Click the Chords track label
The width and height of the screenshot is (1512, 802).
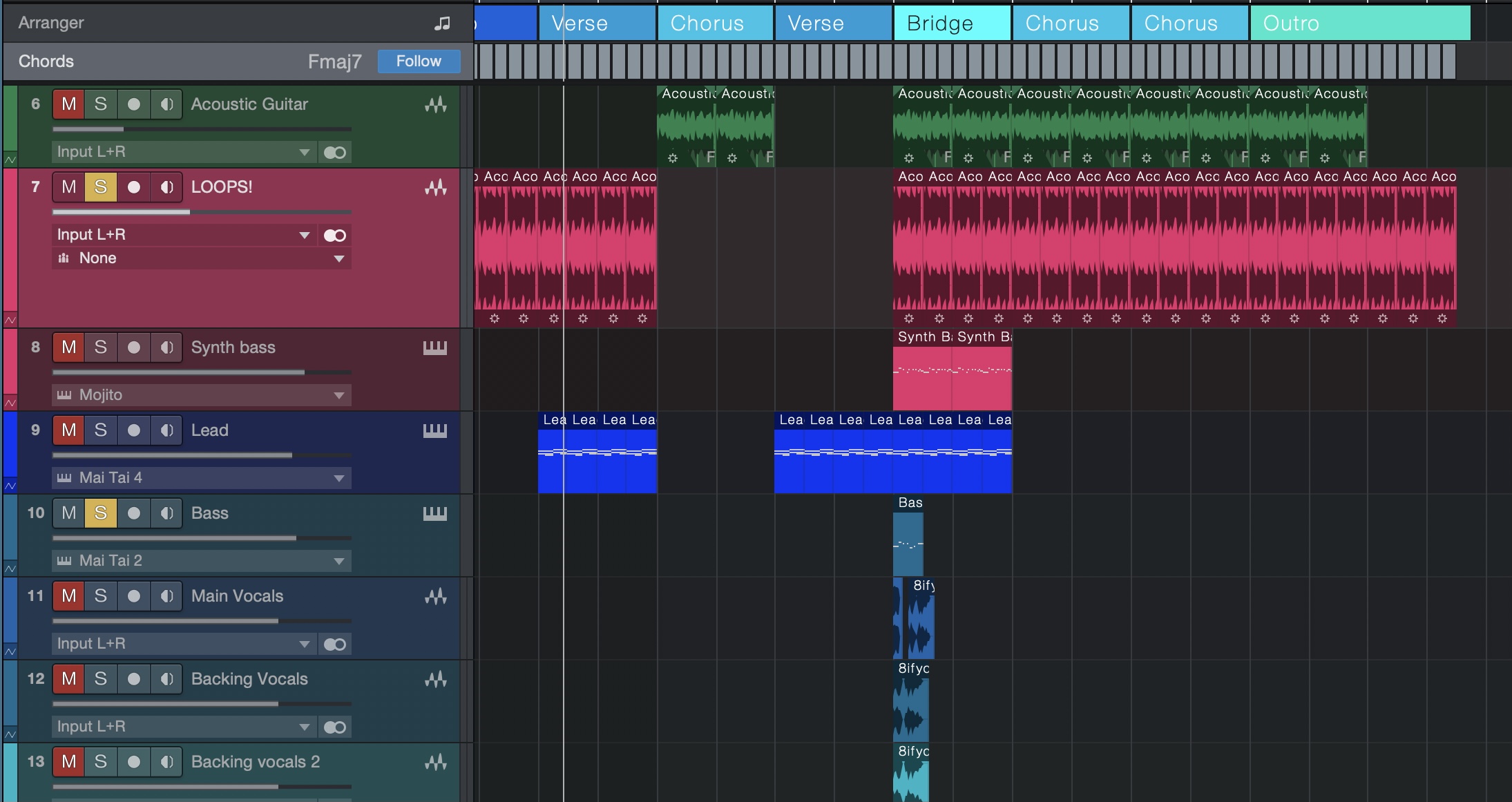coord(46,61)
